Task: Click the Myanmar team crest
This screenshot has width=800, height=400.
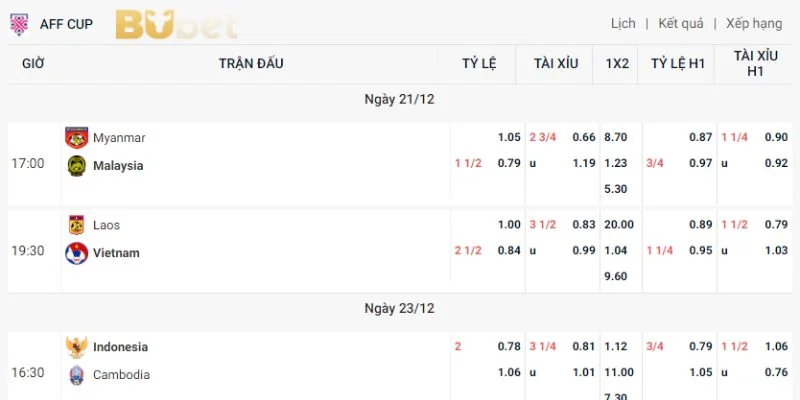Action: pyautogui.click(x=76, y=137)
